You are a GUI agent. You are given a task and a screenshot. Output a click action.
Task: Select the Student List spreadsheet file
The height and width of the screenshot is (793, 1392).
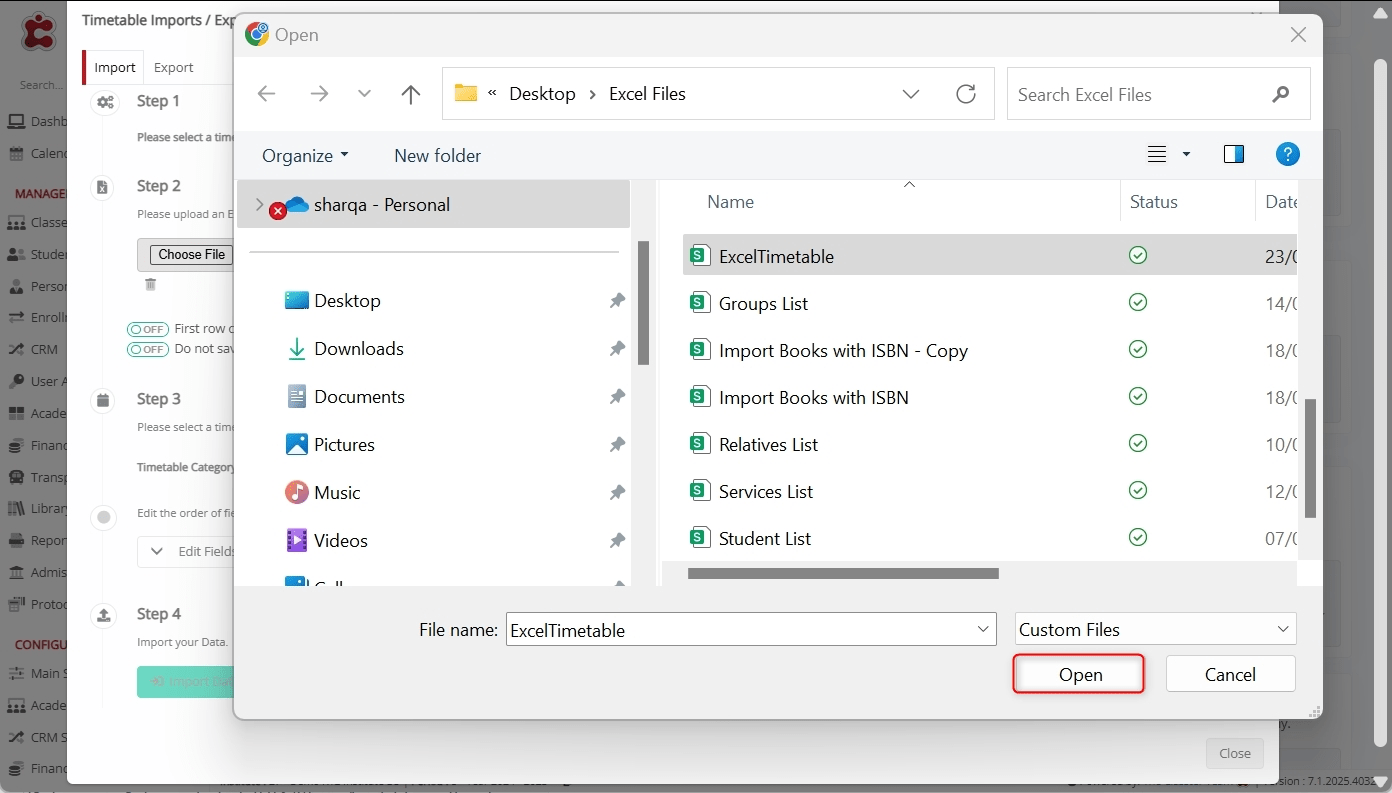764,538
